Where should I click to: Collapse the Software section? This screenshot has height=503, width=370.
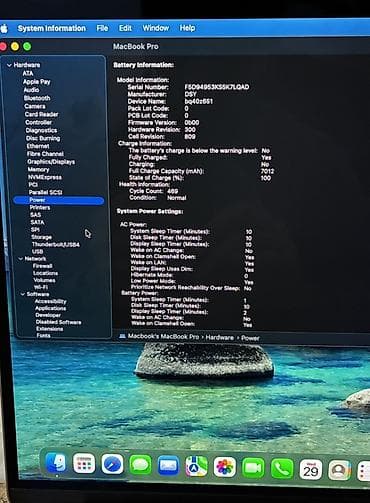tap(23, 294)
